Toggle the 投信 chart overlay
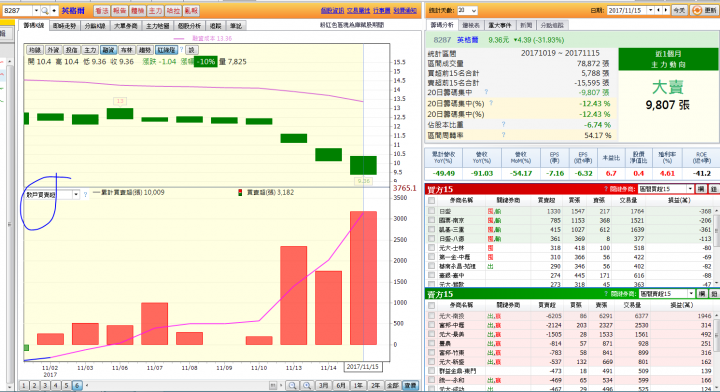The width and height of the screenshot is (720, 392). 72,50
